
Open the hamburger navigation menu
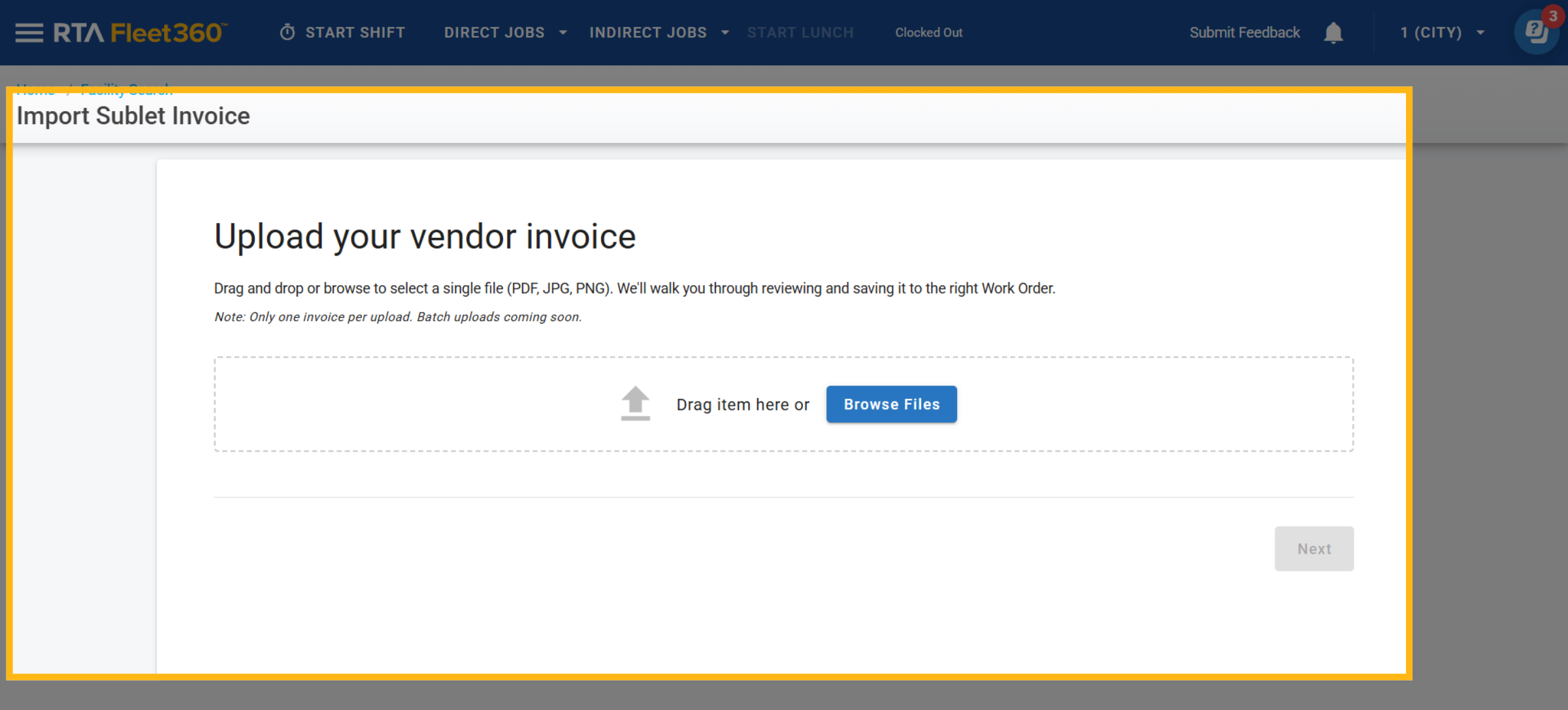29,33
